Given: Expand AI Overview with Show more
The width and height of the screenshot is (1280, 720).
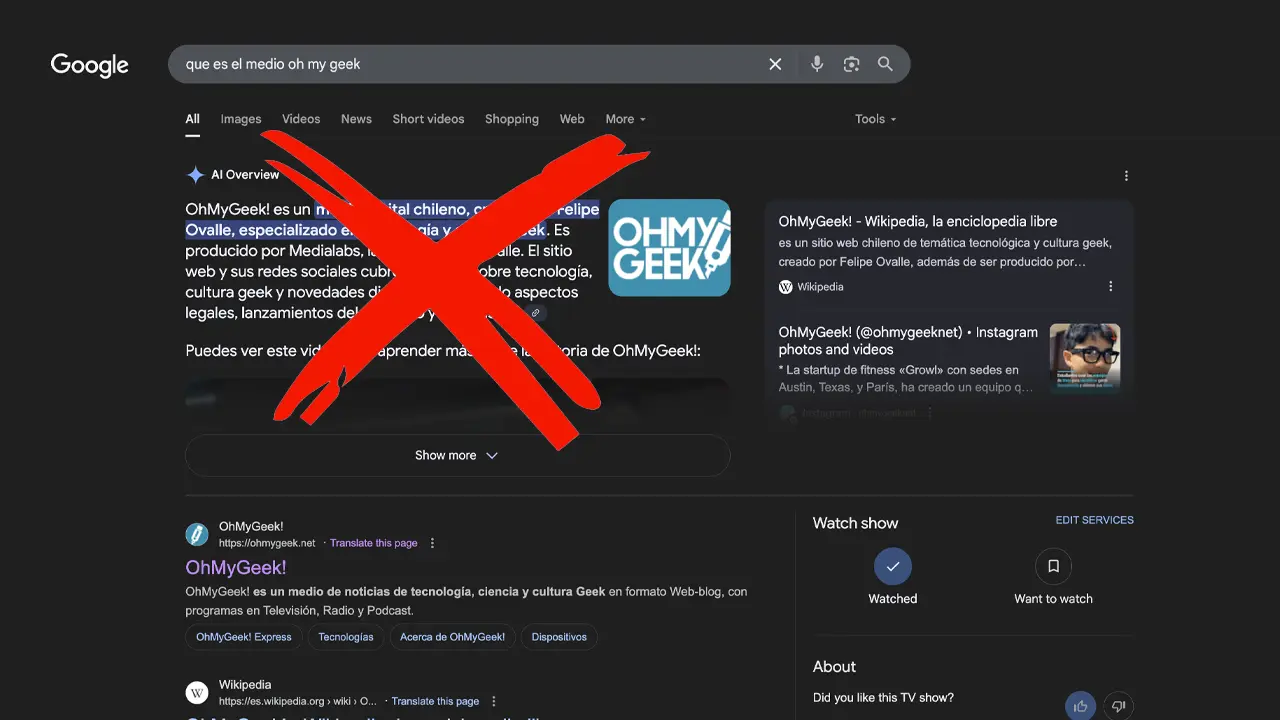Looking at the screenshot, I should click(x=457, y=455).
